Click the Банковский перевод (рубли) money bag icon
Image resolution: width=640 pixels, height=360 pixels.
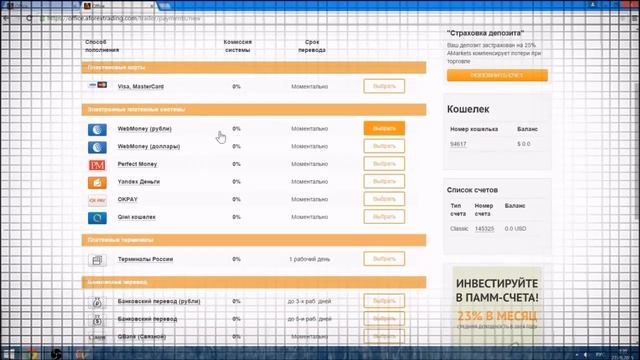coord(97,302)
